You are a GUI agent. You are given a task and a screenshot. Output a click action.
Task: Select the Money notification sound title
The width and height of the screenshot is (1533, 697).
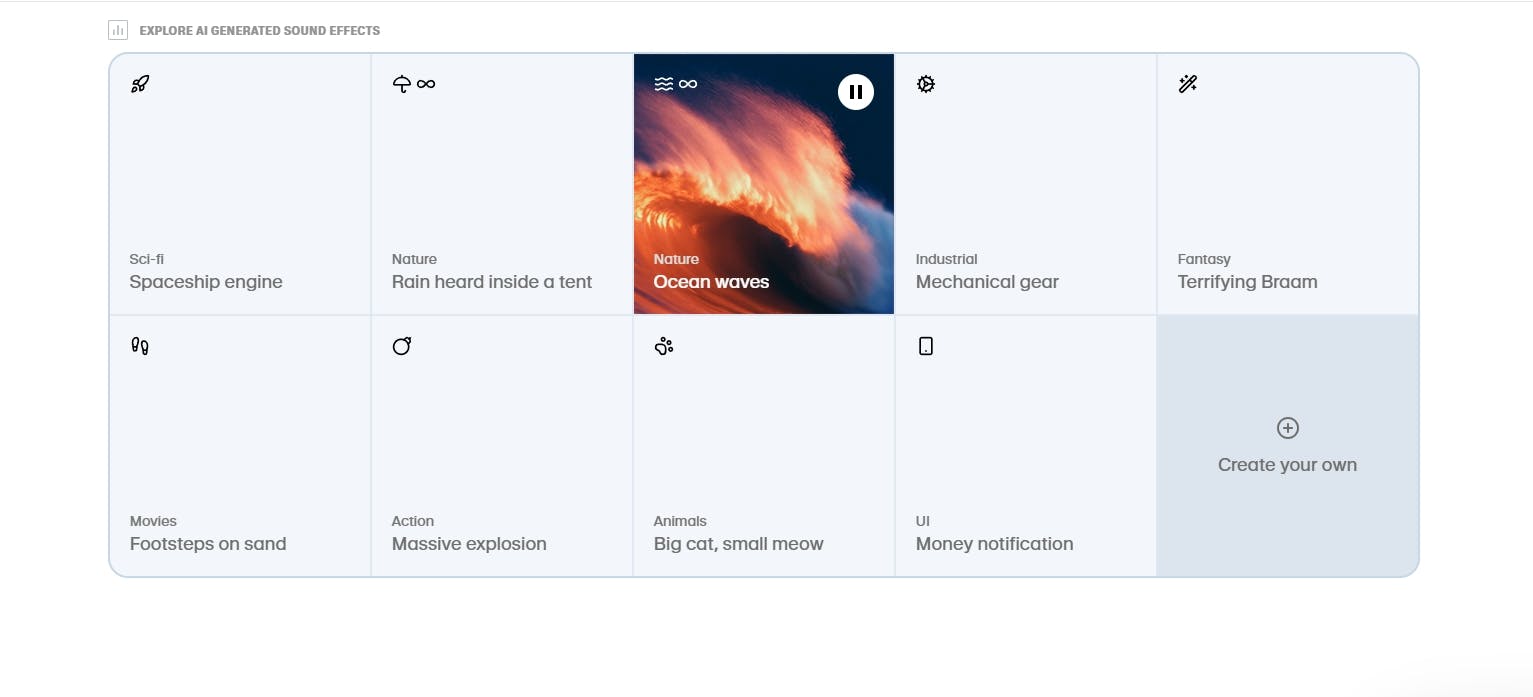995,544
